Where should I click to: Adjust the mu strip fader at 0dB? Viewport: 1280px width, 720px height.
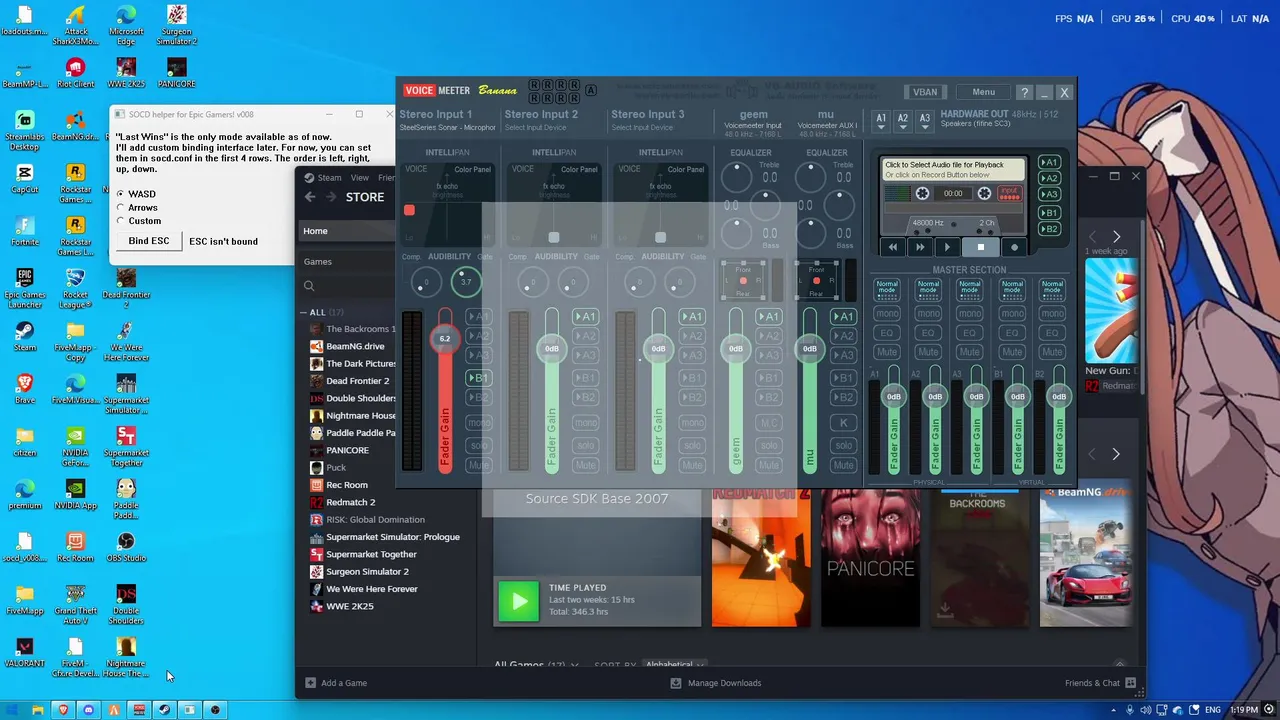[810, 349]
